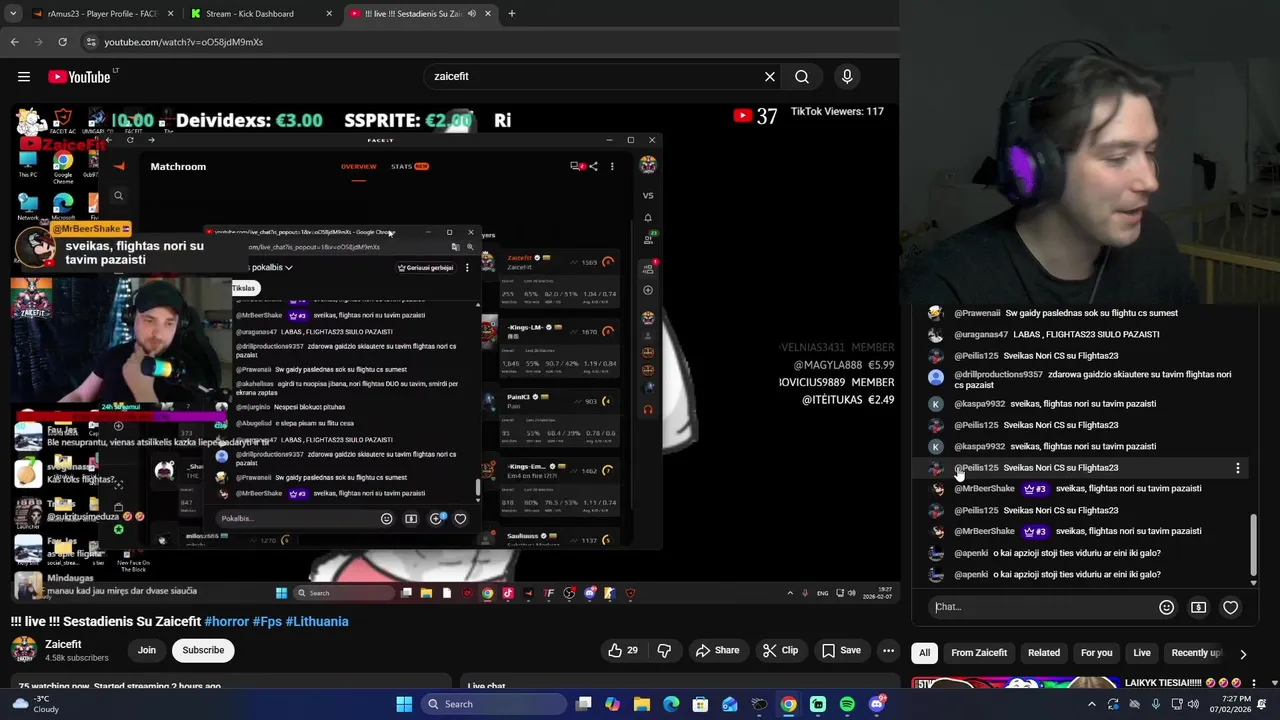Screen dimensions: 1280x720
Task: Share the livestream
Action: (717, 650)
